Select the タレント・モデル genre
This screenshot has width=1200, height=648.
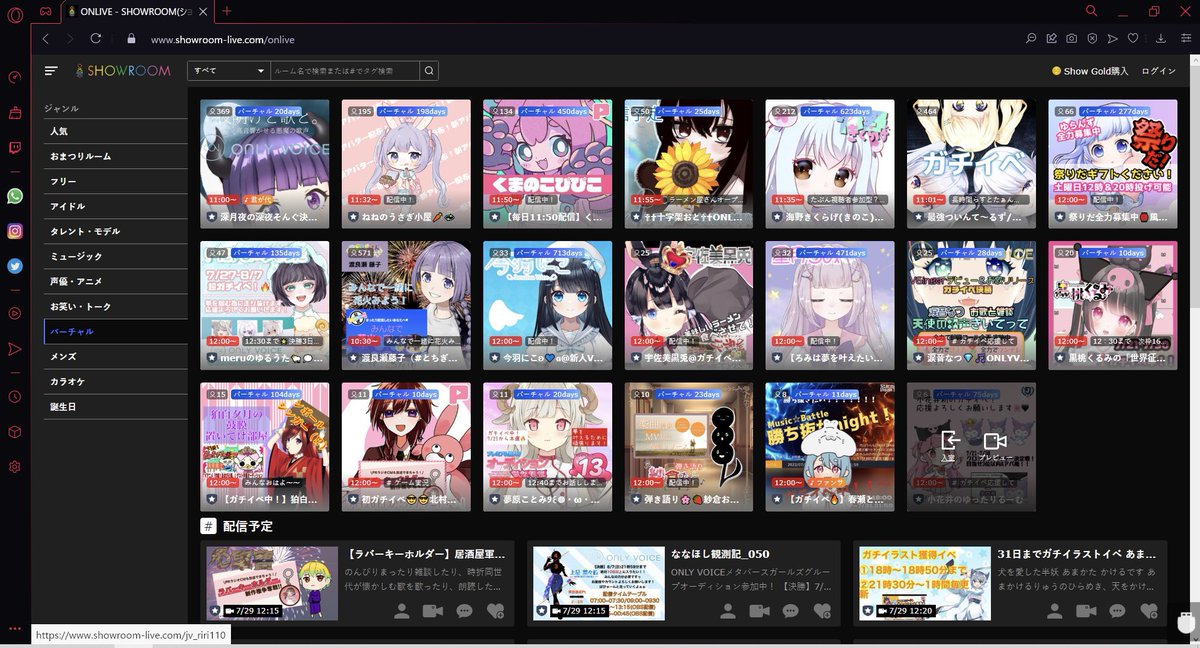coord(116,231)
